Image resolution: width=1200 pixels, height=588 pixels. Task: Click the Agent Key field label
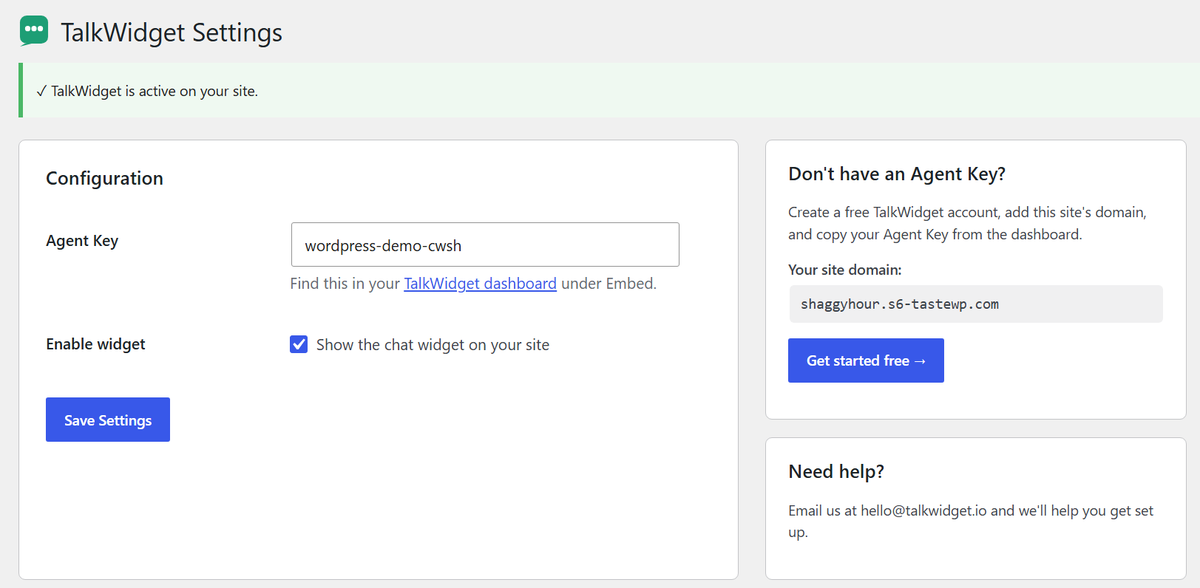pyautogui.click(x=82, y=241)
